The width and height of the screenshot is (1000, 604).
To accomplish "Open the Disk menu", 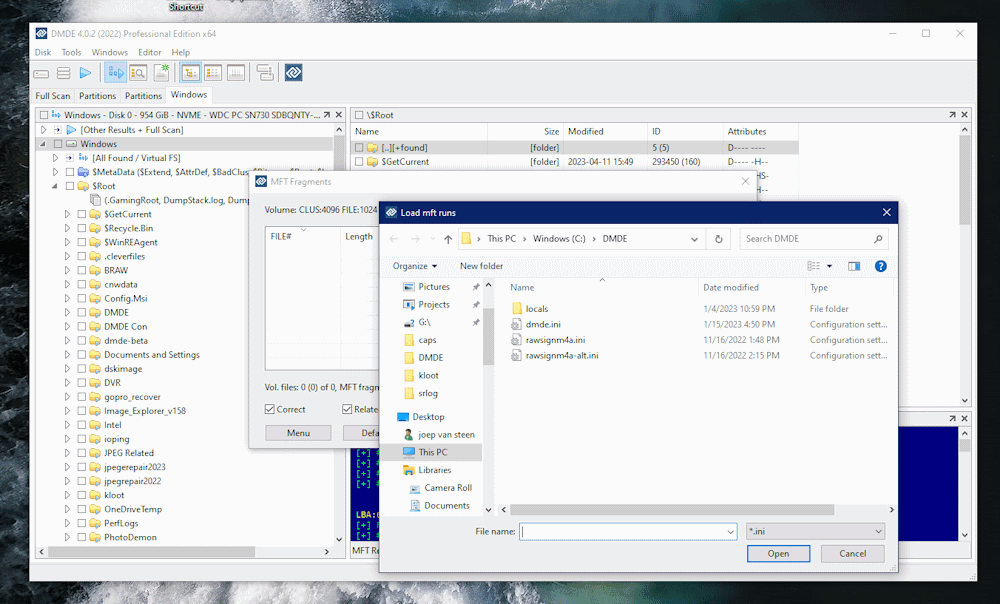I will pos(43,52).
